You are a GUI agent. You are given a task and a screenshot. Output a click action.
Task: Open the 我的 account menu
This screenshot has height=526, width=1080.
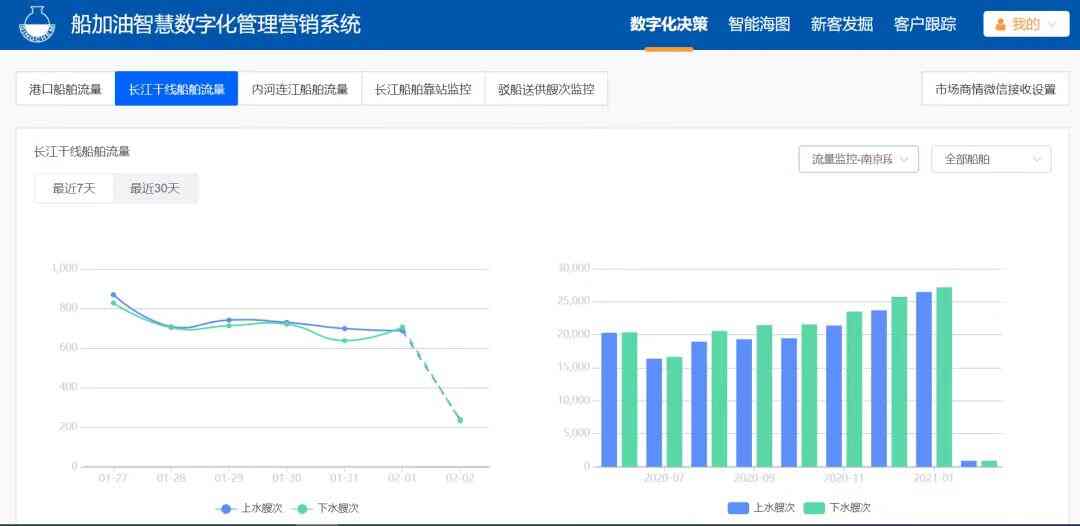[x=1026, y=25]
